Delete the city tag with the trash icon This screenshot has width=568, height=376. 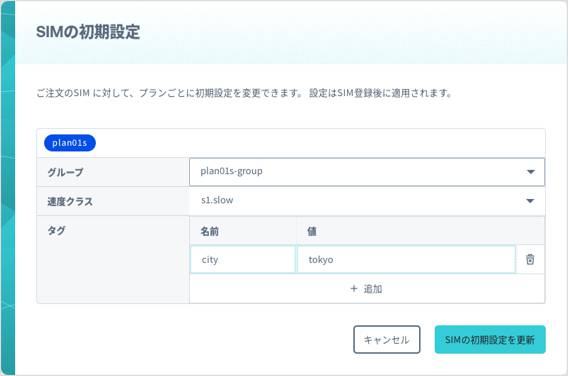pos(530,259)
